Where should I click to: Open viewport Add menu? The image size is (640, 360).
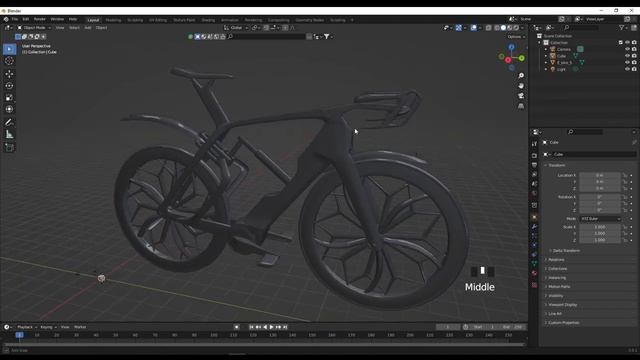(x=88, y=28)
